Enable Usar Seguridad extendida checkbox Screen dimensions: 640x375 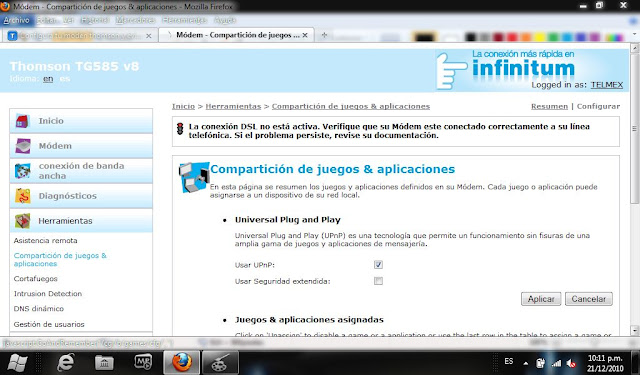[x=378, y=281]
